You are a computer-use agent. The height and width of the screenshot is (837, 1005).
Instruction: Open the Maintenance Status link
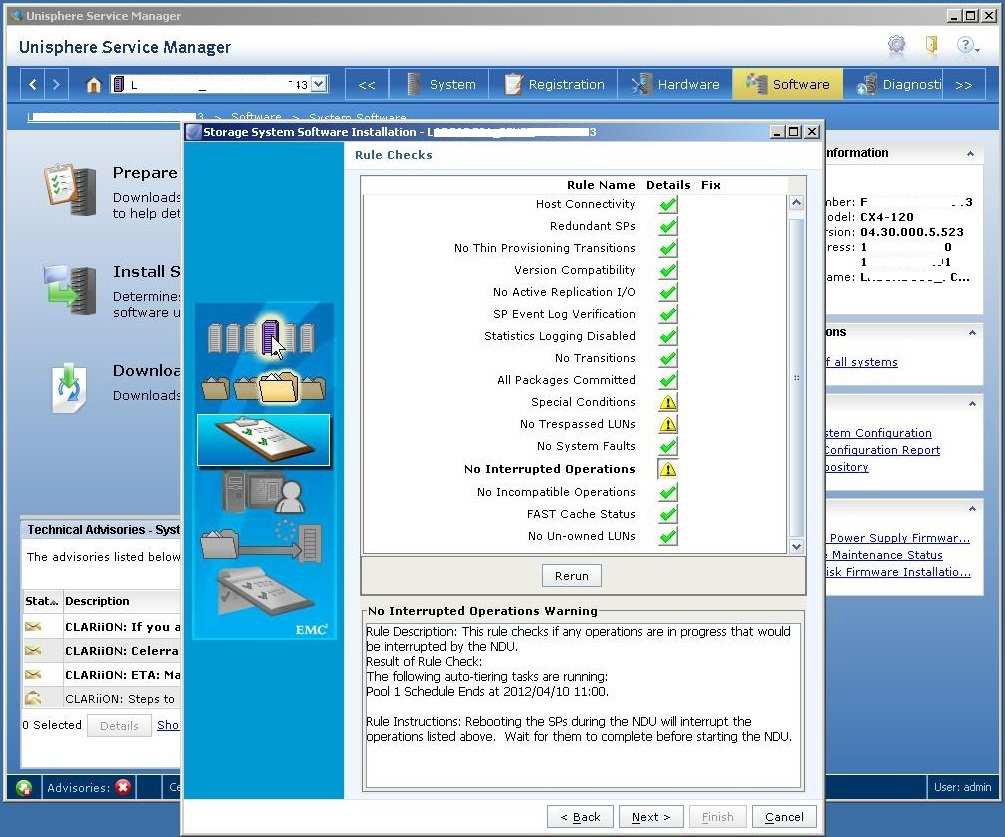[886, 555]
